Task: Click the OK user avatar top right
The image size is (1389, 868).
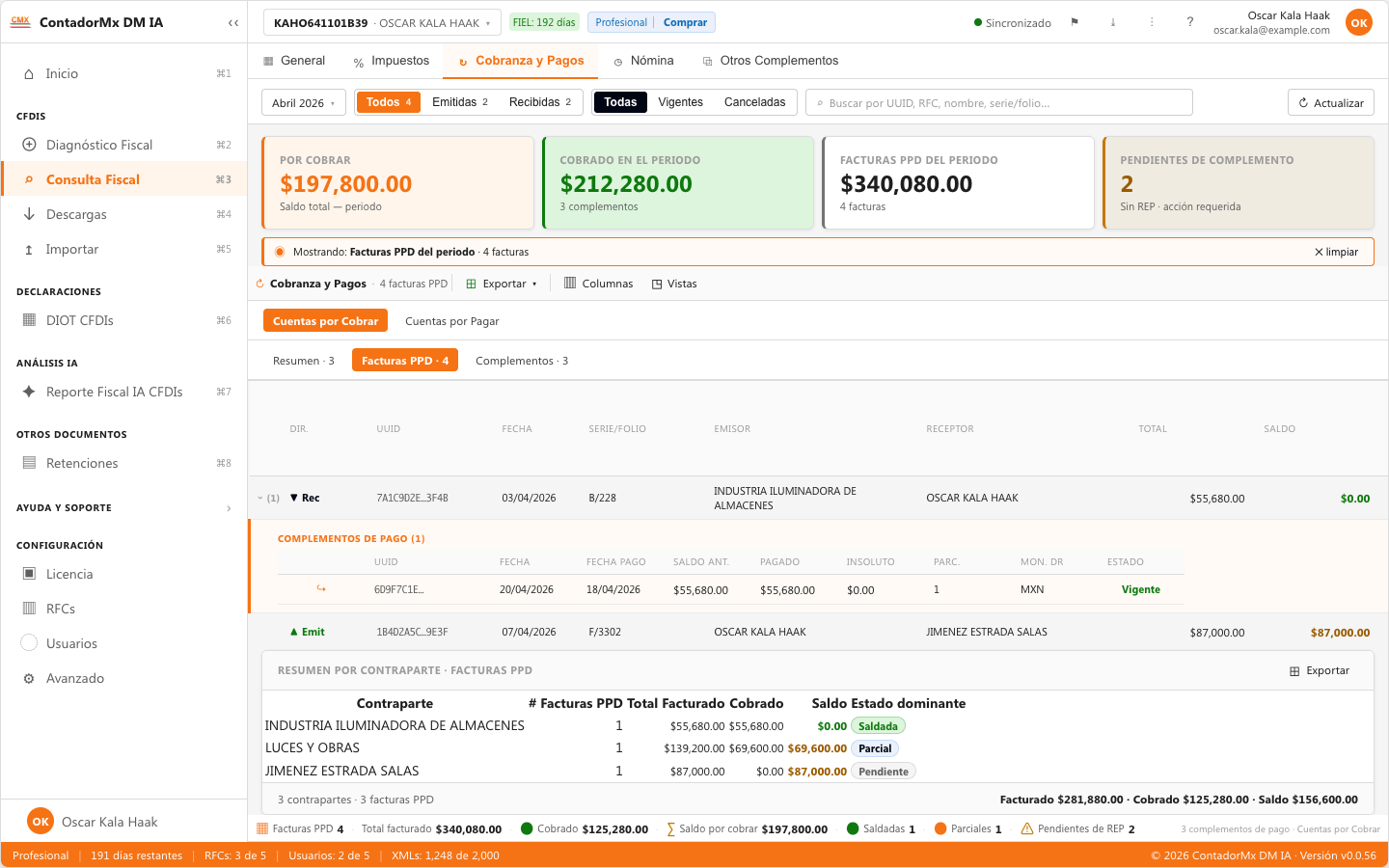Action: click(1358, 22)
